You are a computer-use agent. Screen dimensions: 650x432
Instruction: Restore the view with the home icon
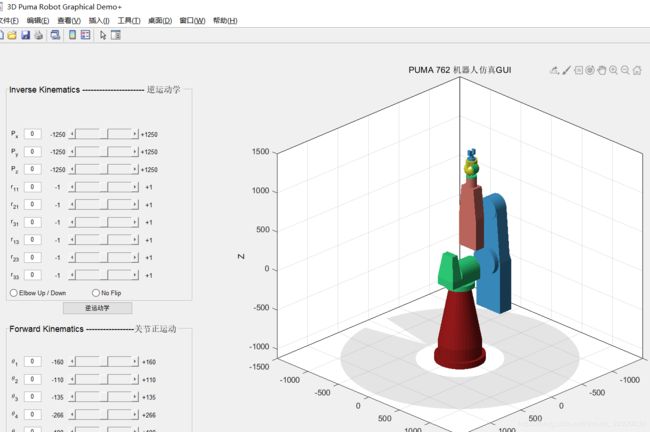point(637,70)
